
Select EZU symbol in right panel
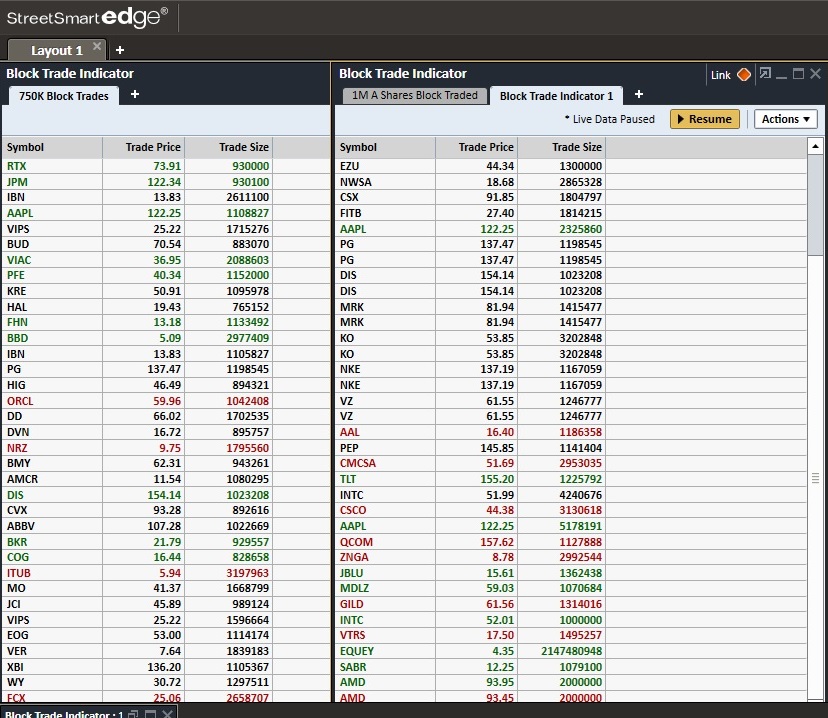point(349,166)
